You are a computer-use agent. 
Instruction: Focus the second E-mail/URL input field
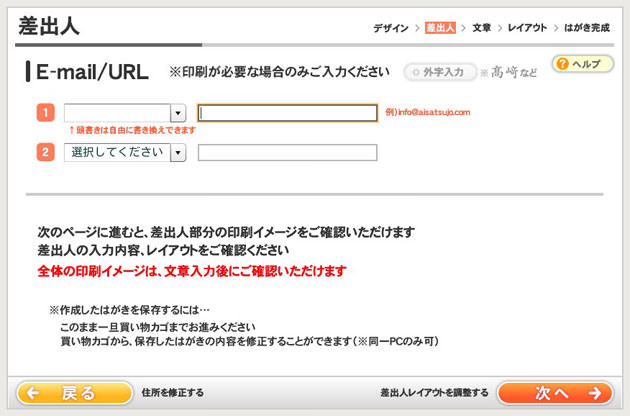coord(287,153)
